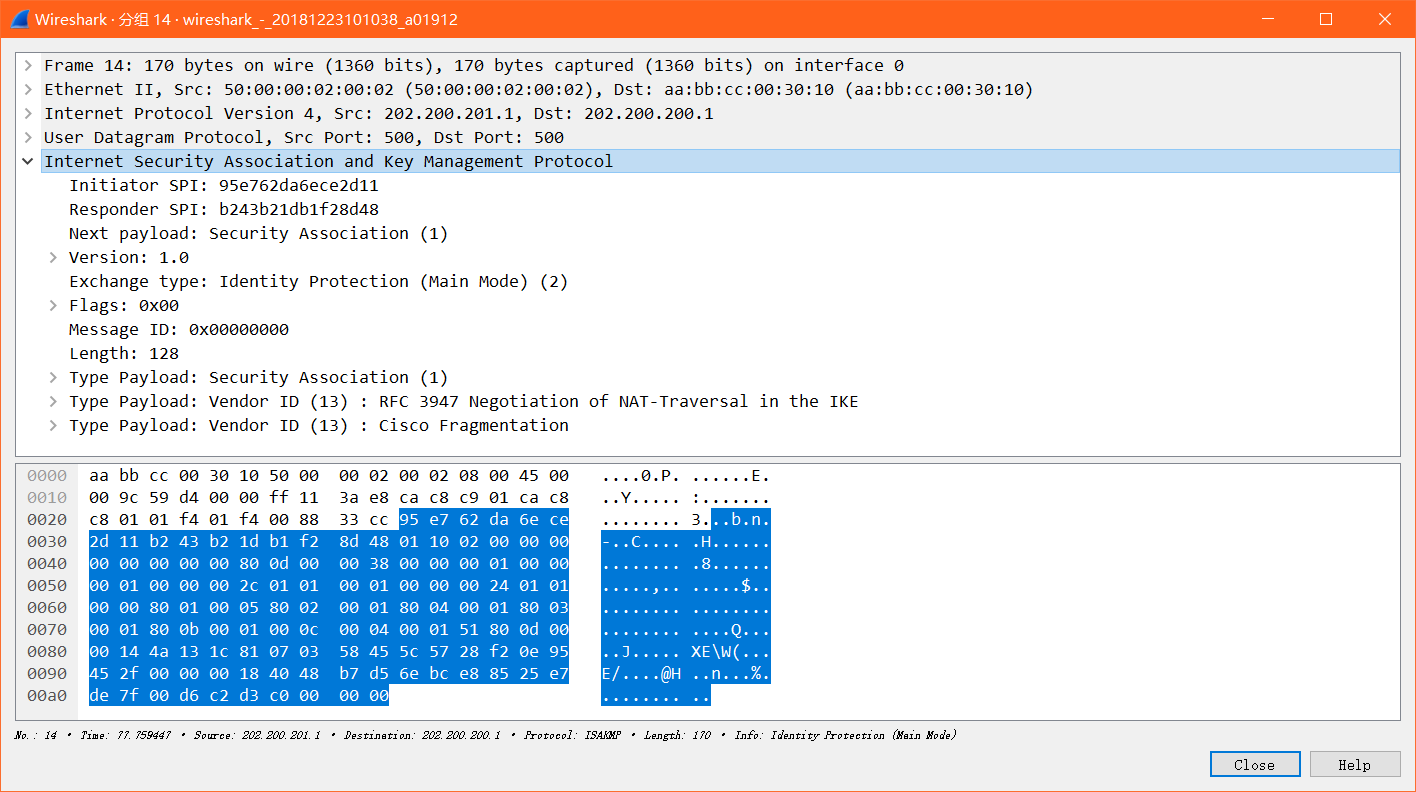
Task: Expand the Flags: 0x00 field
Action: [x=54, y=306]
